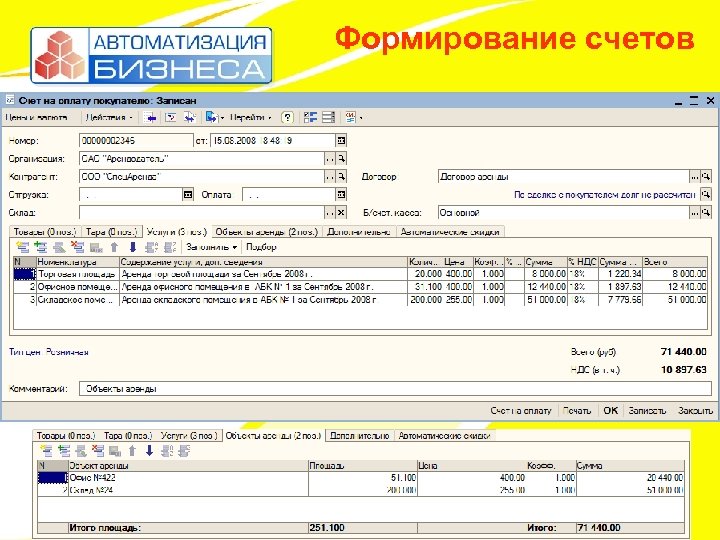Image resolution: width=720 pixels, height=540 pixels.
Task: Click the Подбор button
Action: pos(261,247)
